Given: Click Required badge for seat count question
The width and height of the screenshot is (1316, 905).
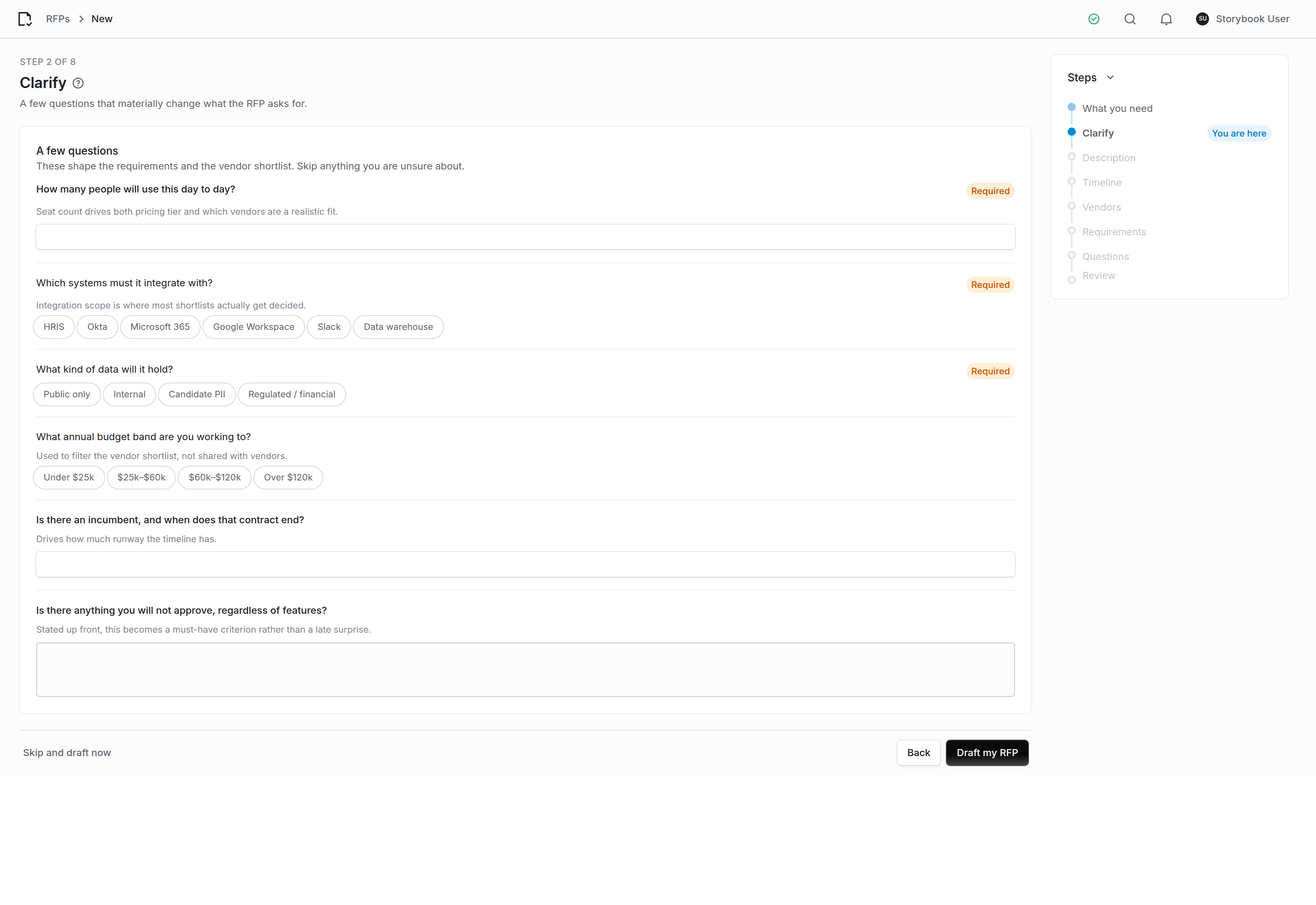Looking at the screenshot, I should (x=990, y=191).
